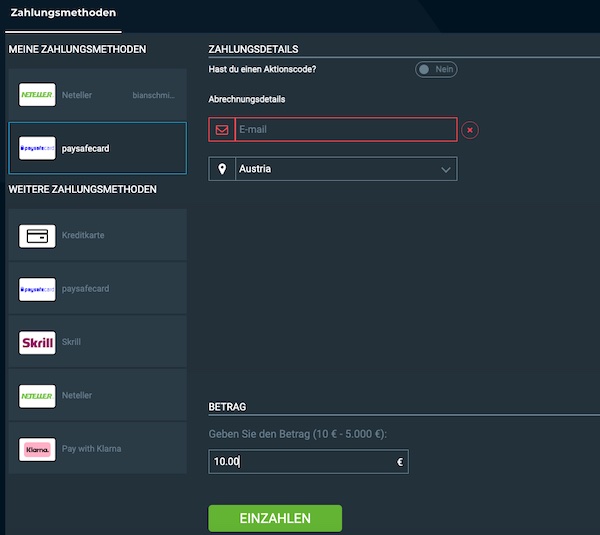Select Neteller under Weitere Zahlungsmethoden
This screenshot has width=600, height=535.
click(98, 395)
